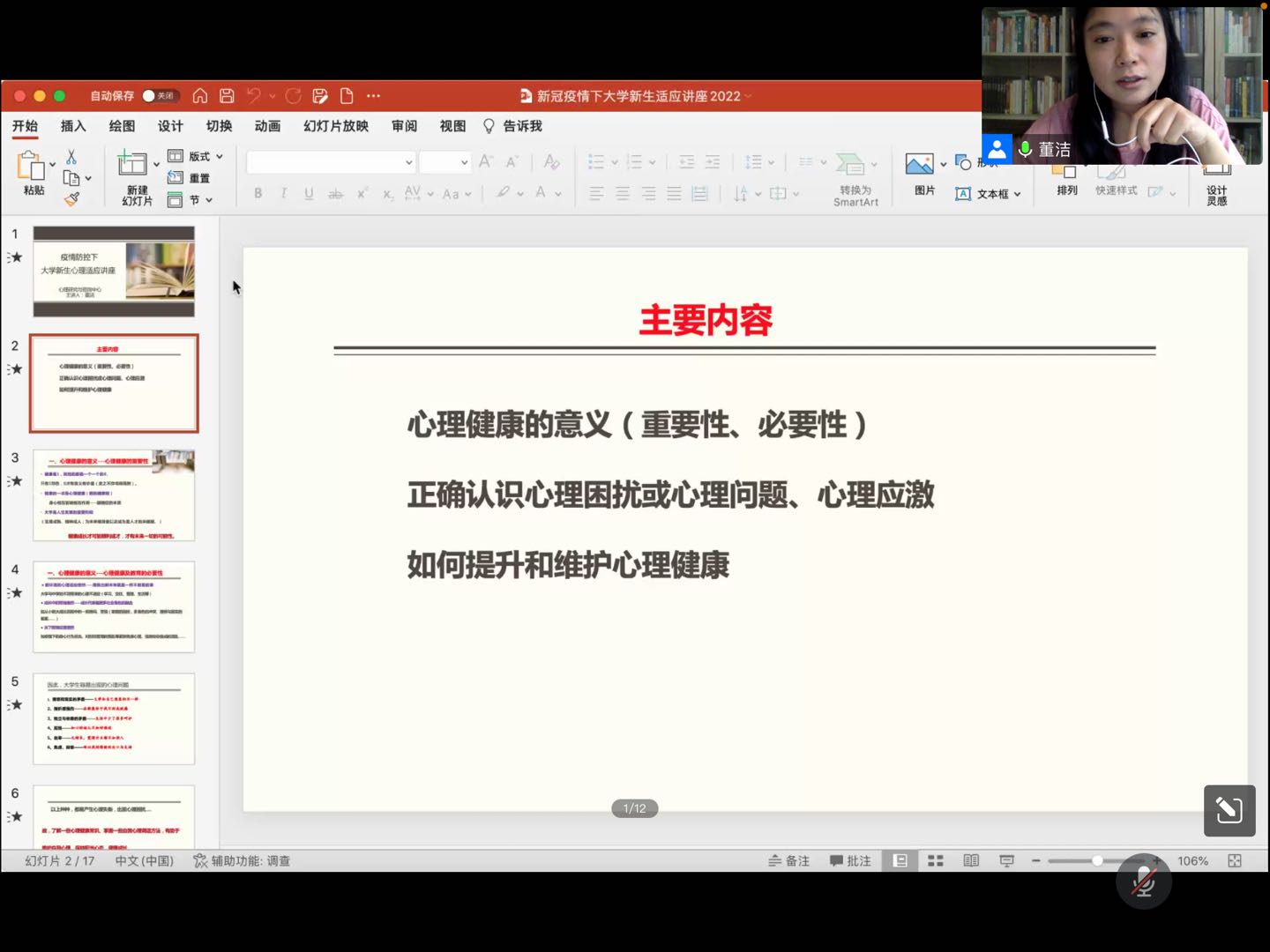Toggle the AutoSave switch

pyautogui.click(x=160, y=96)
